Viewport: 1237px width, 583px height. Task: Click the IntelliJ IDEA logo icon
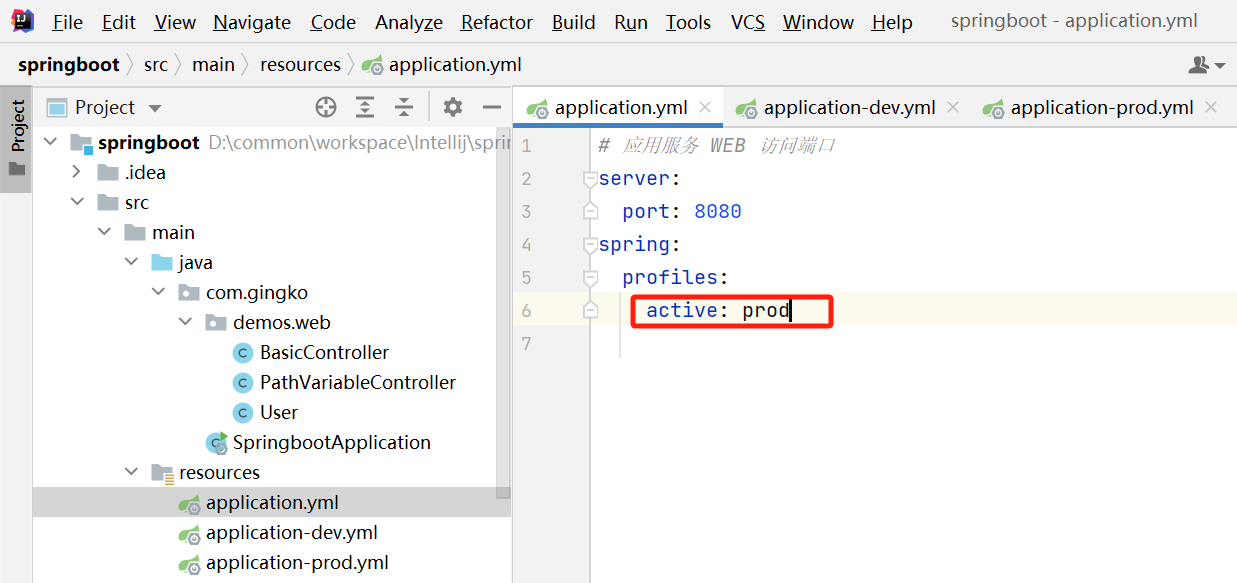click(22, 21)
